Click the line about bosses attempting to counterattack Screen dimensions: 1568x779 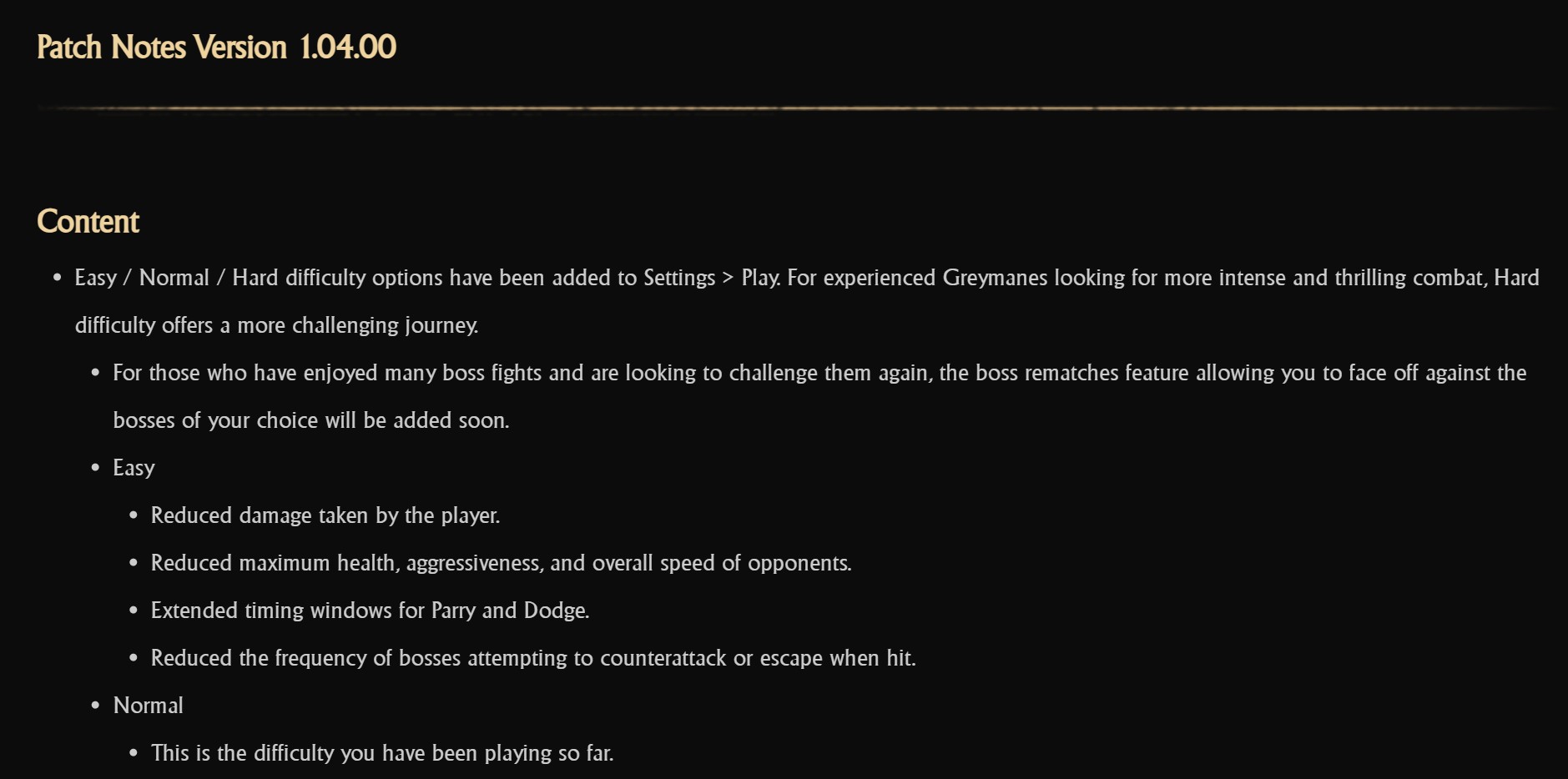point(532,658)
